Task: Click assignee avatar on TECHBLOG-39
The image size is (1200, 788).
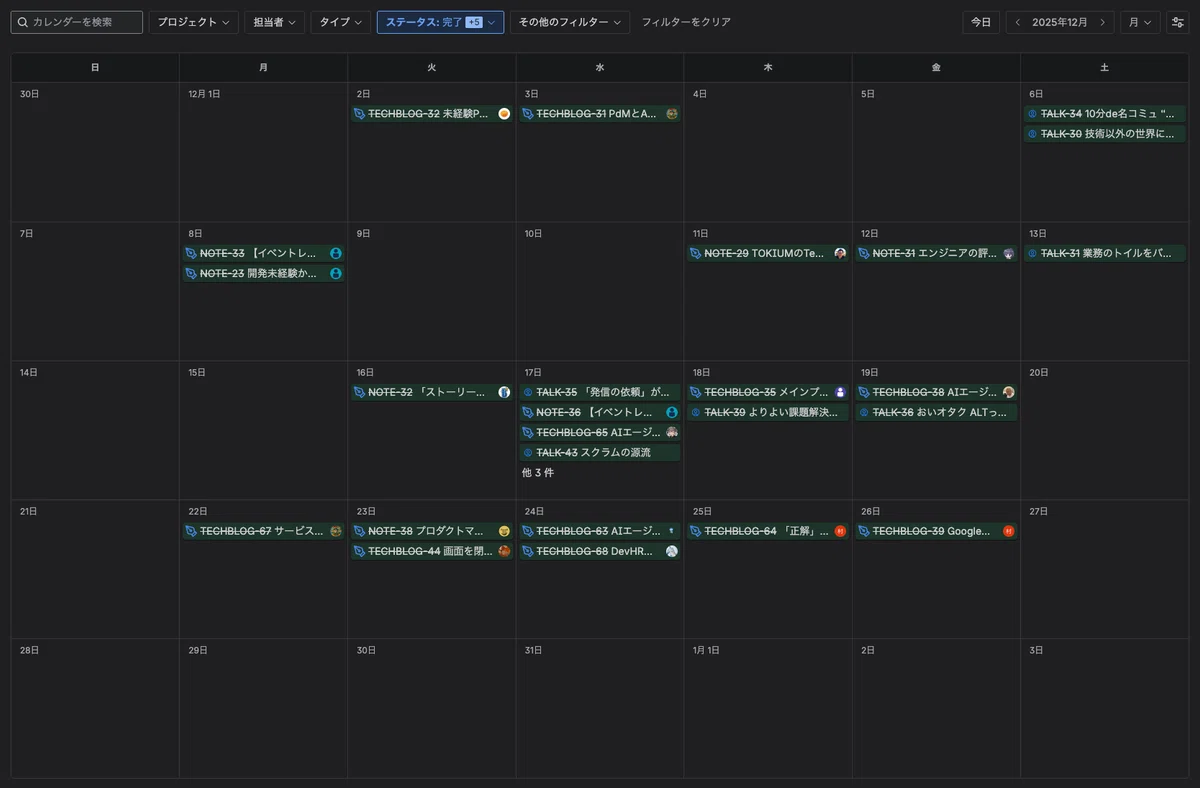Action: click(1008, 531)
